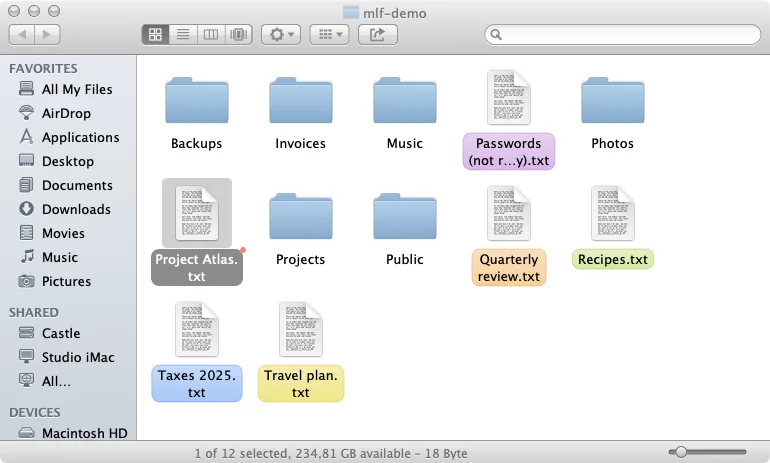Screen dimensions: 770x463
Task: Click the Backups folder name
Action: pyautogui.click(x=196, y=143)
